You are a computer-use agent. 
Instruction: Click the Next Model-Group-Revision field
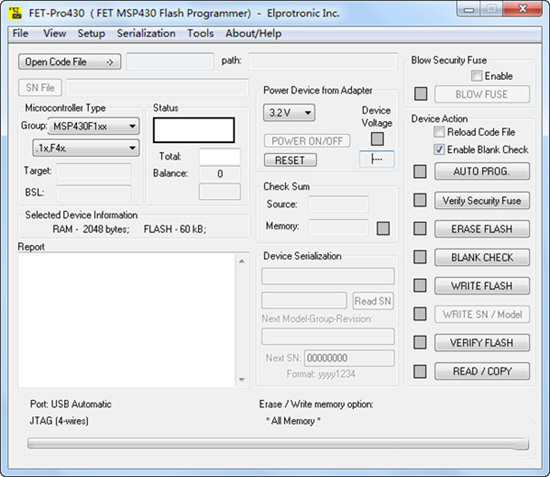click(328, 337)
